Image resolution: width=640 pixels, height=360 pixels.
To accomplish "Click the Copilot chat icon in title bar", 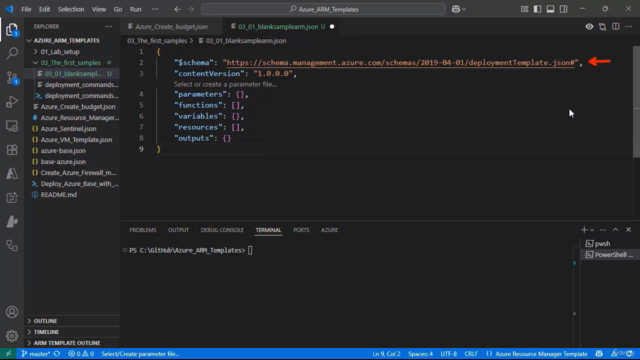I will 456,9.
